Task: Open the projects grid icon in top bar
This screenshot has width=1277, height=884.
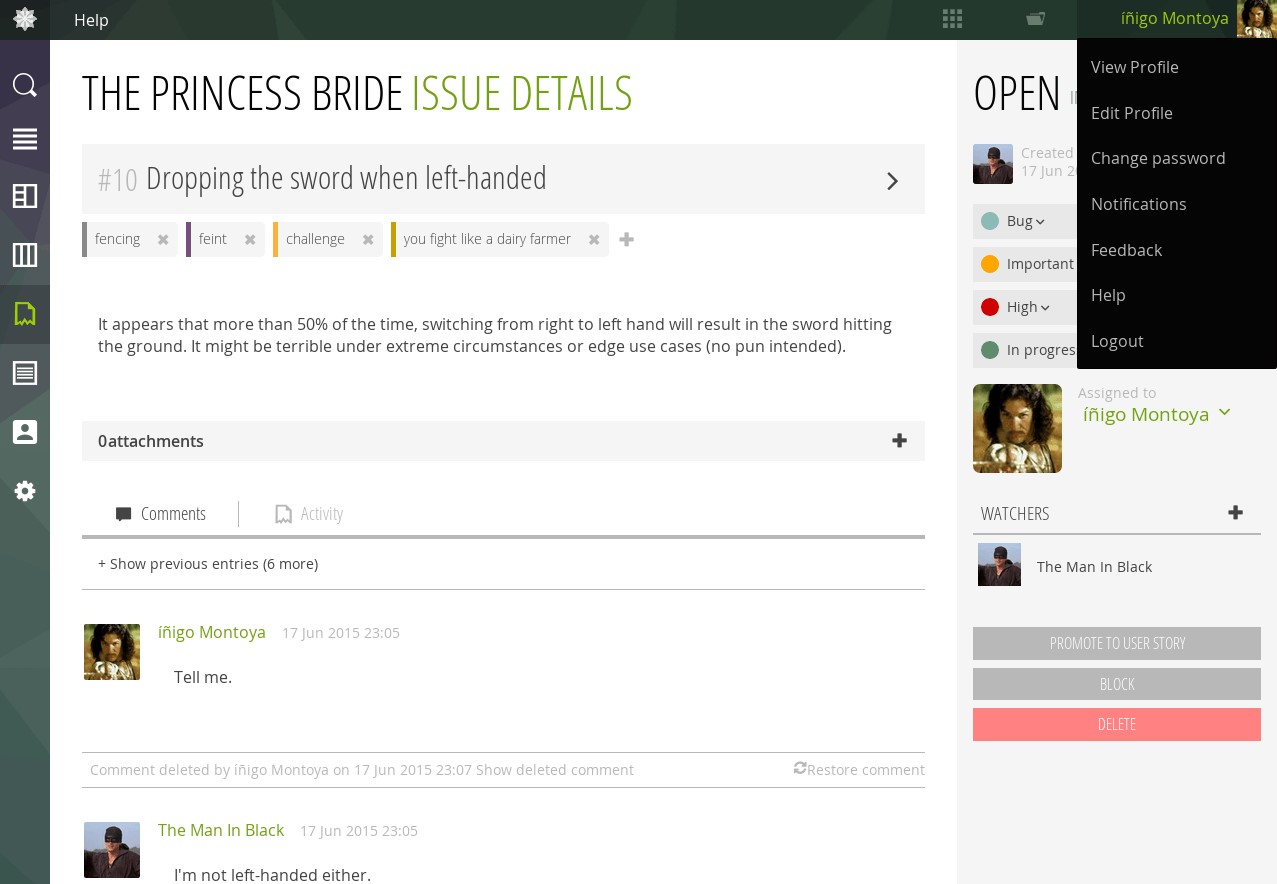Action: (x=952, y=19)
